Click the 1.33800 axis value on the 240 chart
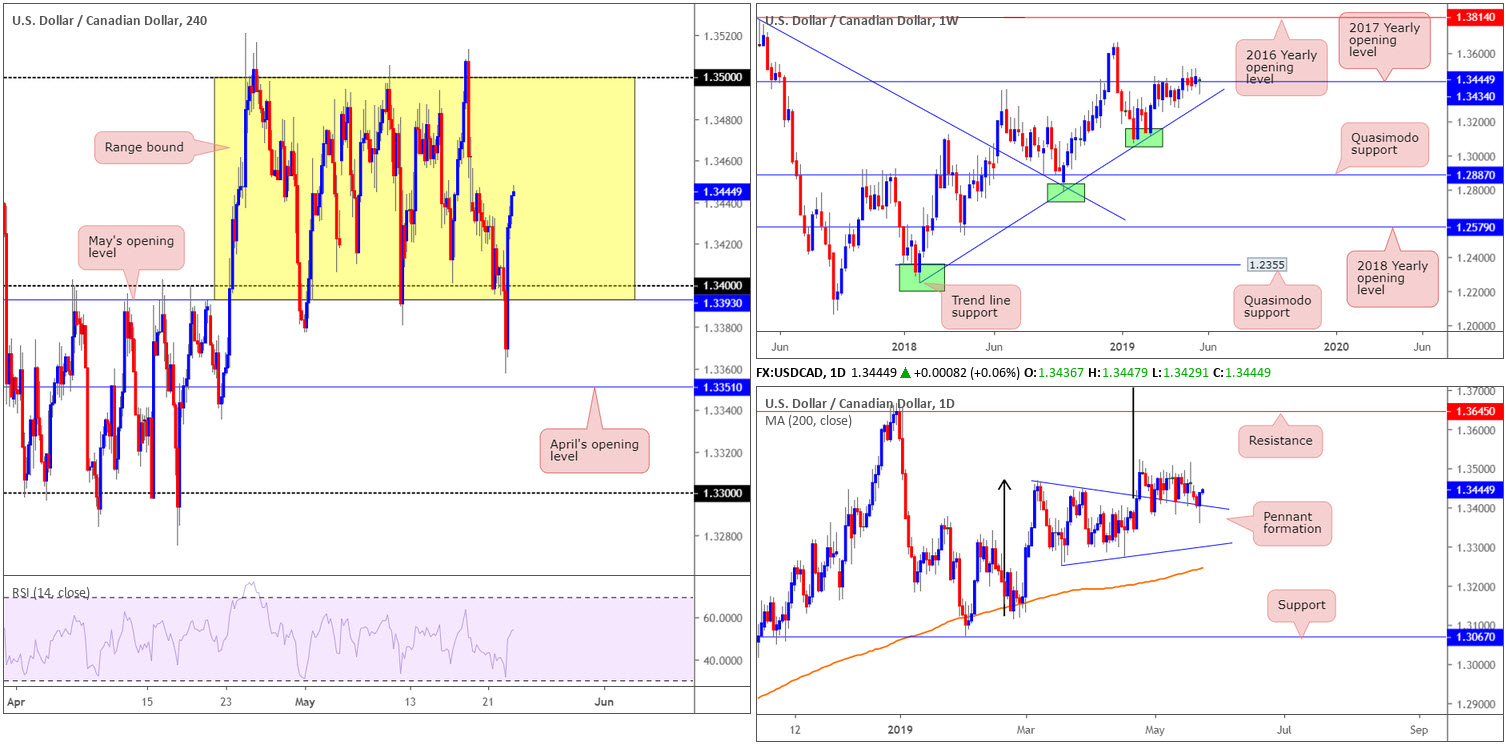1506x745 pixels. [725, 327]
